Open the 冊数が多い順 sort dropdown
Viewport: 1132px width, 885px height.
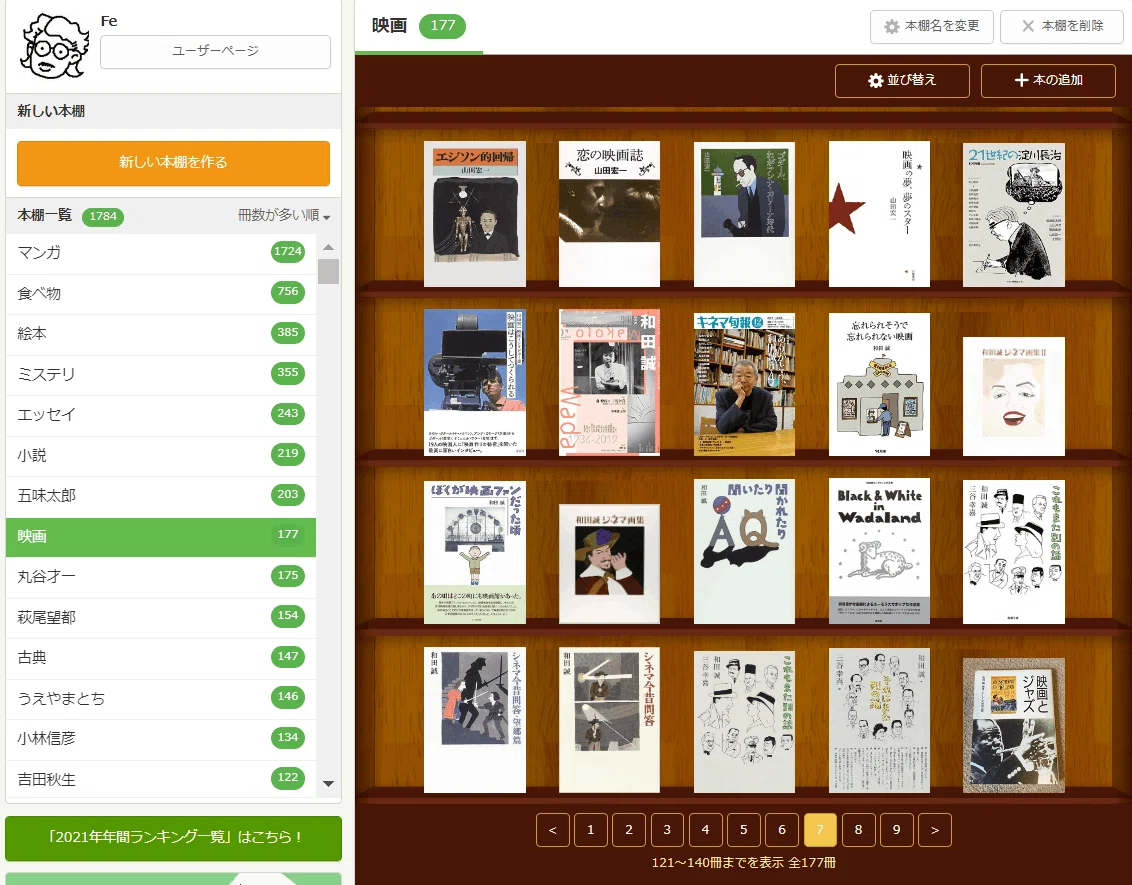(x=284, y=215)
